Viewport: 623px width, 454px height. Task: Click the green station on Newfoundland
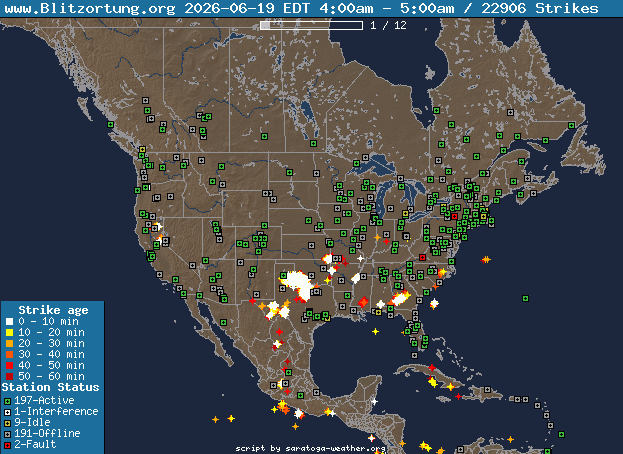[571, 126]
